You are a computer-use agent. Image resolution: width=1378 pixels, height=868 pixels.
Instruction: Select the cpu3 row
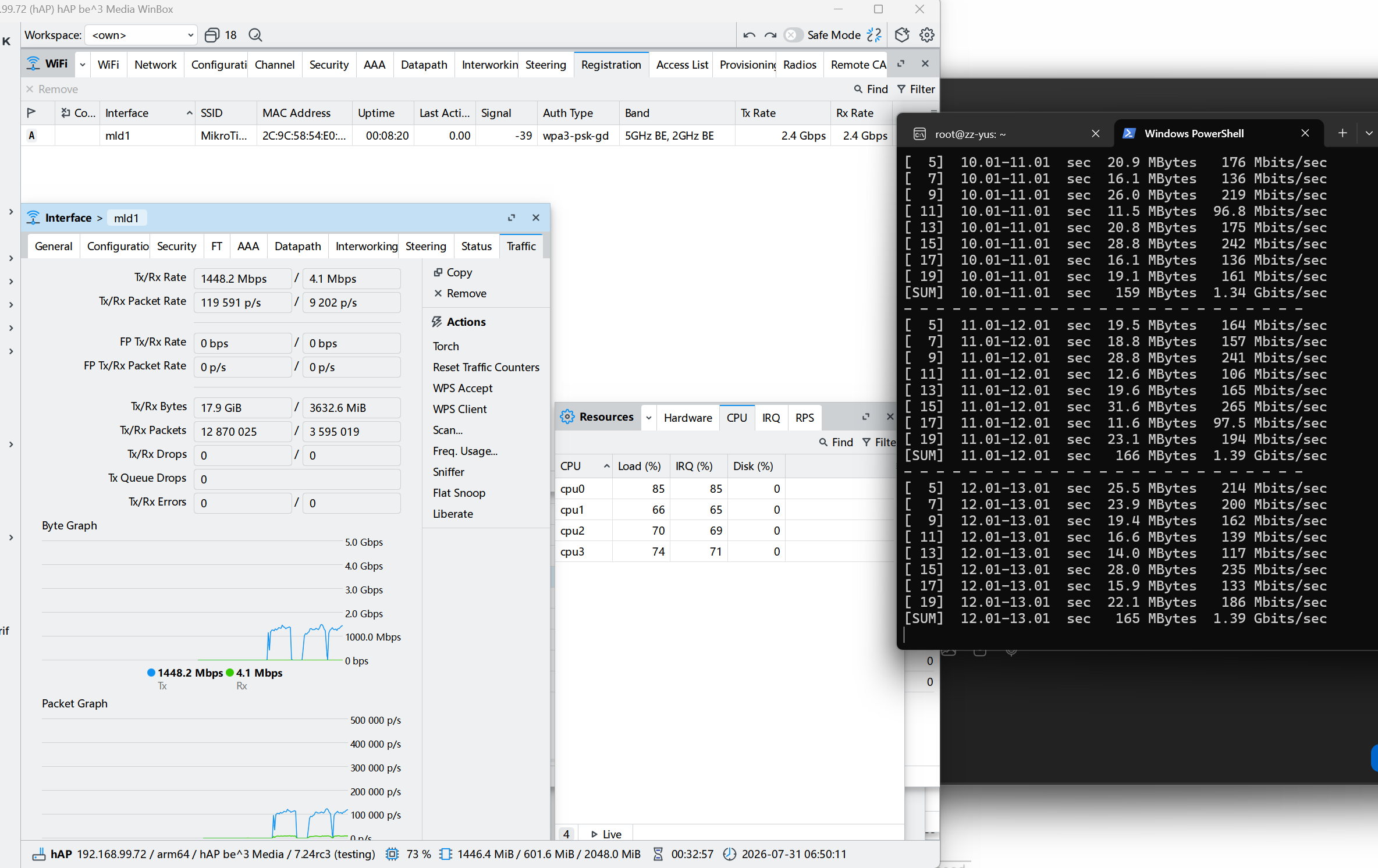pyautogui.click(x=724, y=552)
